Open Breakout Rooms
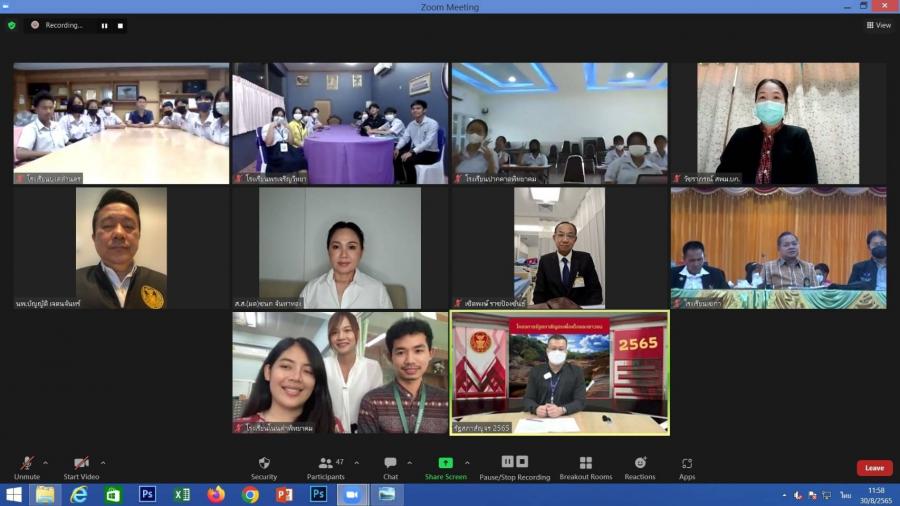The image size is (900, 506). 585,467
